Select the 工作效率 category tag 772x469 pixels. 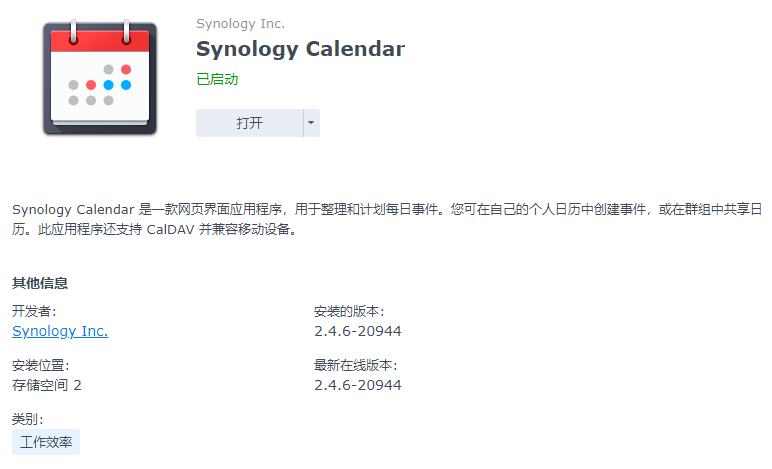[x=46, y=442]
